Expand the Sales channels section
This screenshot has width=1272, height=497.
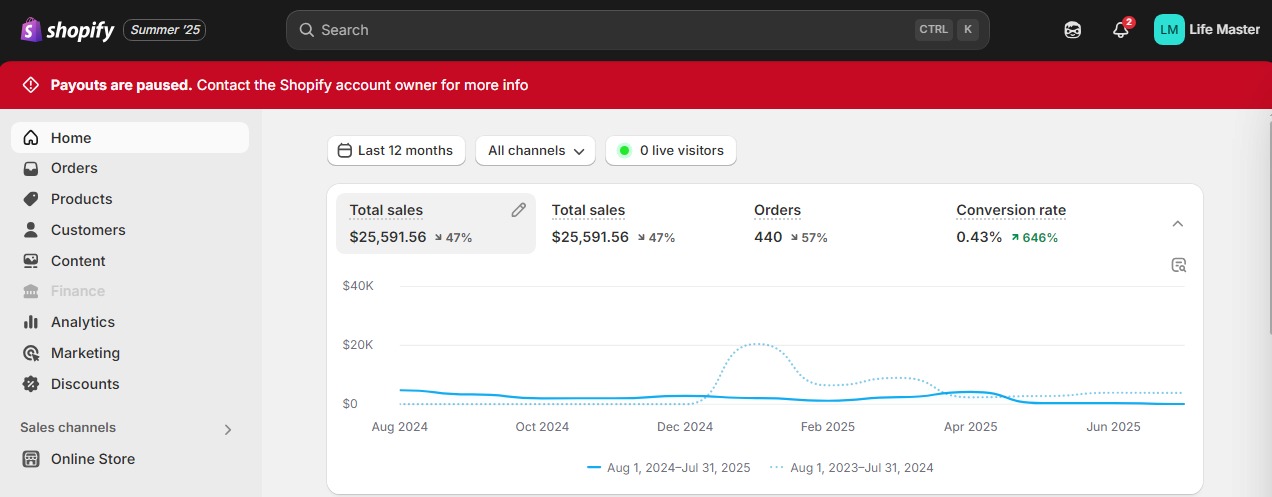pyautogui.click(x=227, y=429)
